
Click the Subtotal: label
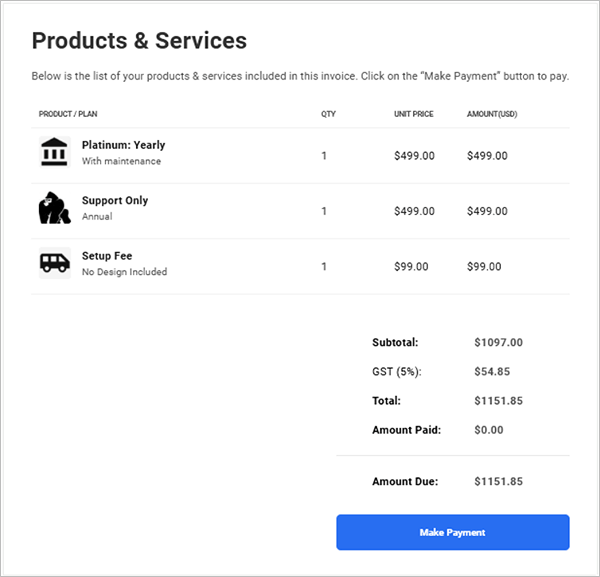pos(395,342)
